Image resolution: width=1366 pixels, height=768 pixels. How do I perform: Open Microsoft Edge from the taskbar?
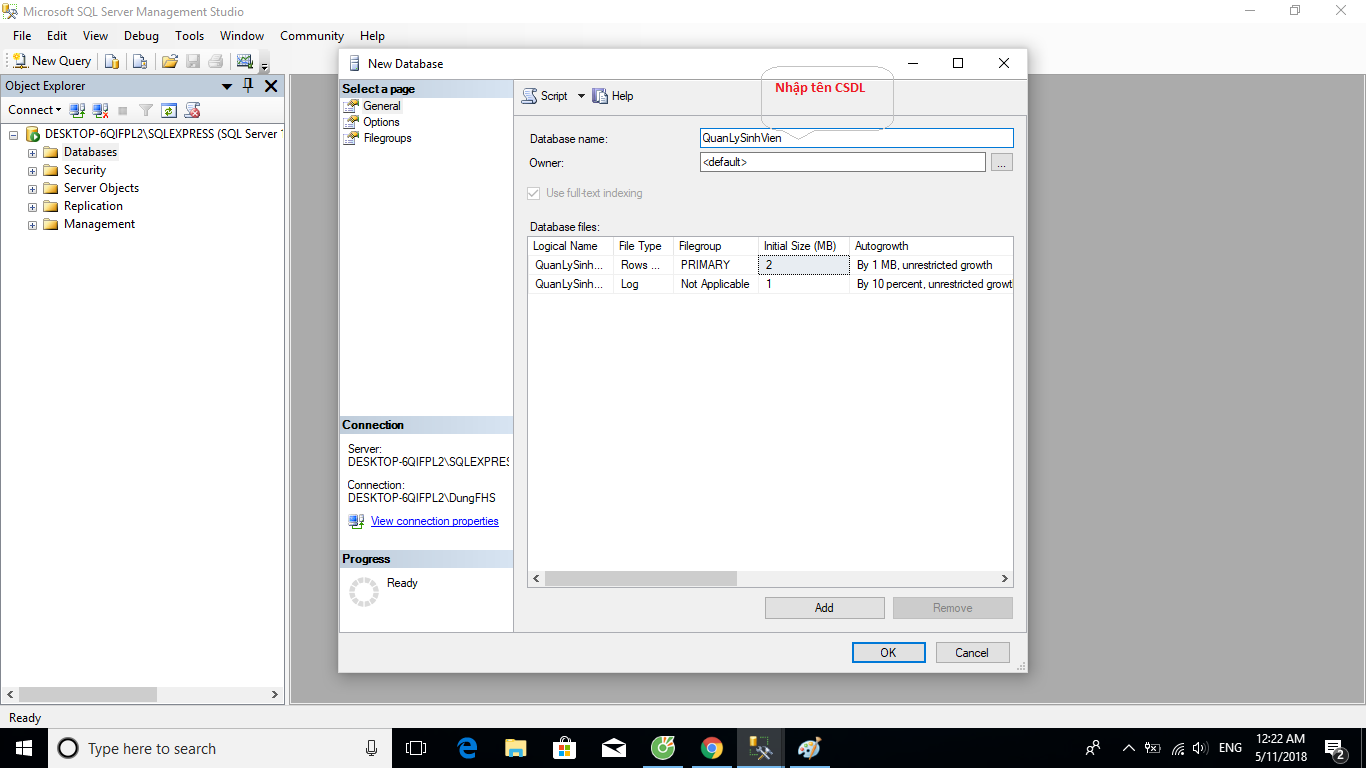tap(467, 748)
